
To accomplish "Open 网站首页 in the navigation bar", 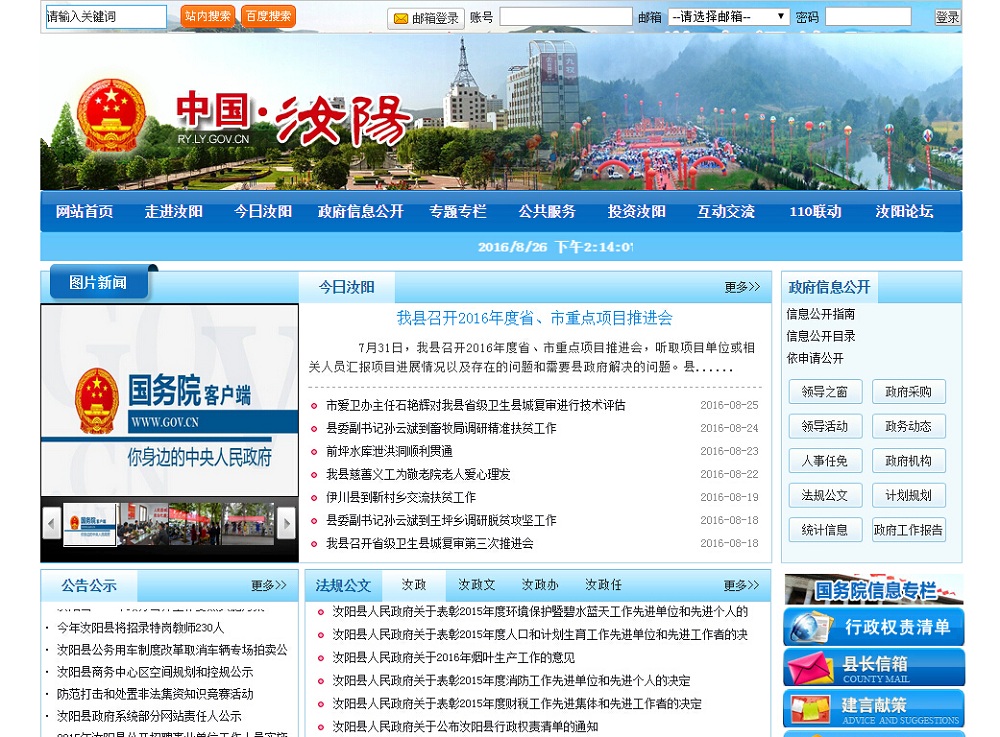I will (x=84, y=212).
